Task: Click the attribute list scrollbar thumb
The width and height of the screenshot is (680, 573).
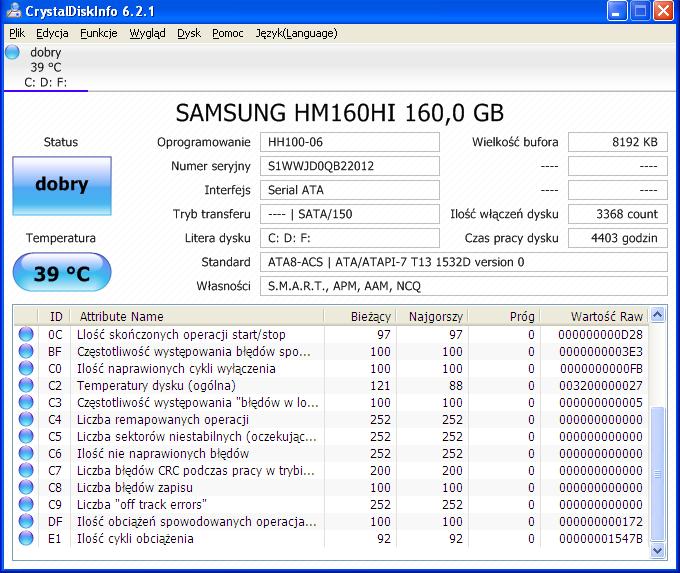Action: tap(657, 474)
